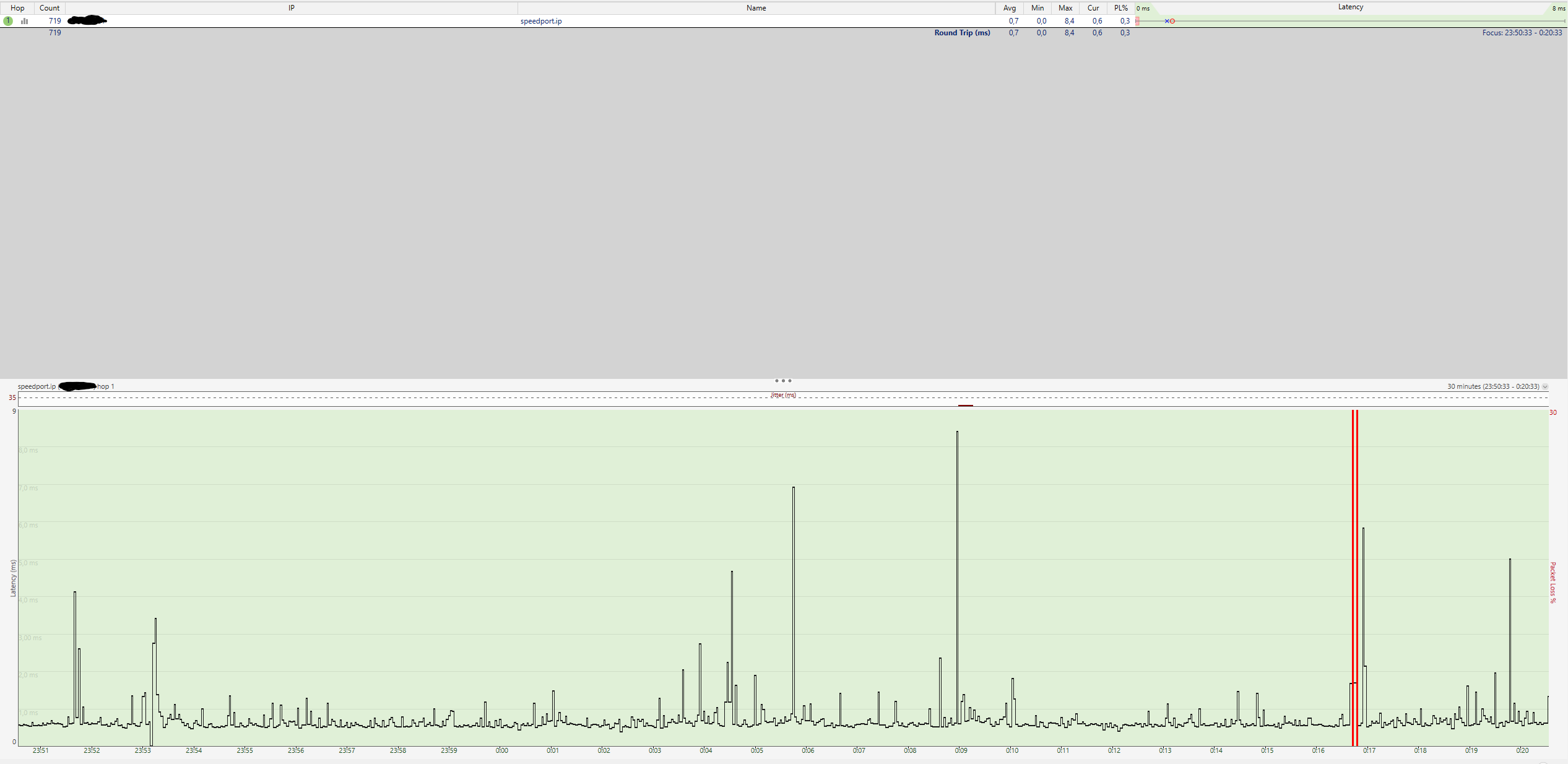Select the speedport.ip hostname in the row

point(541,21)
